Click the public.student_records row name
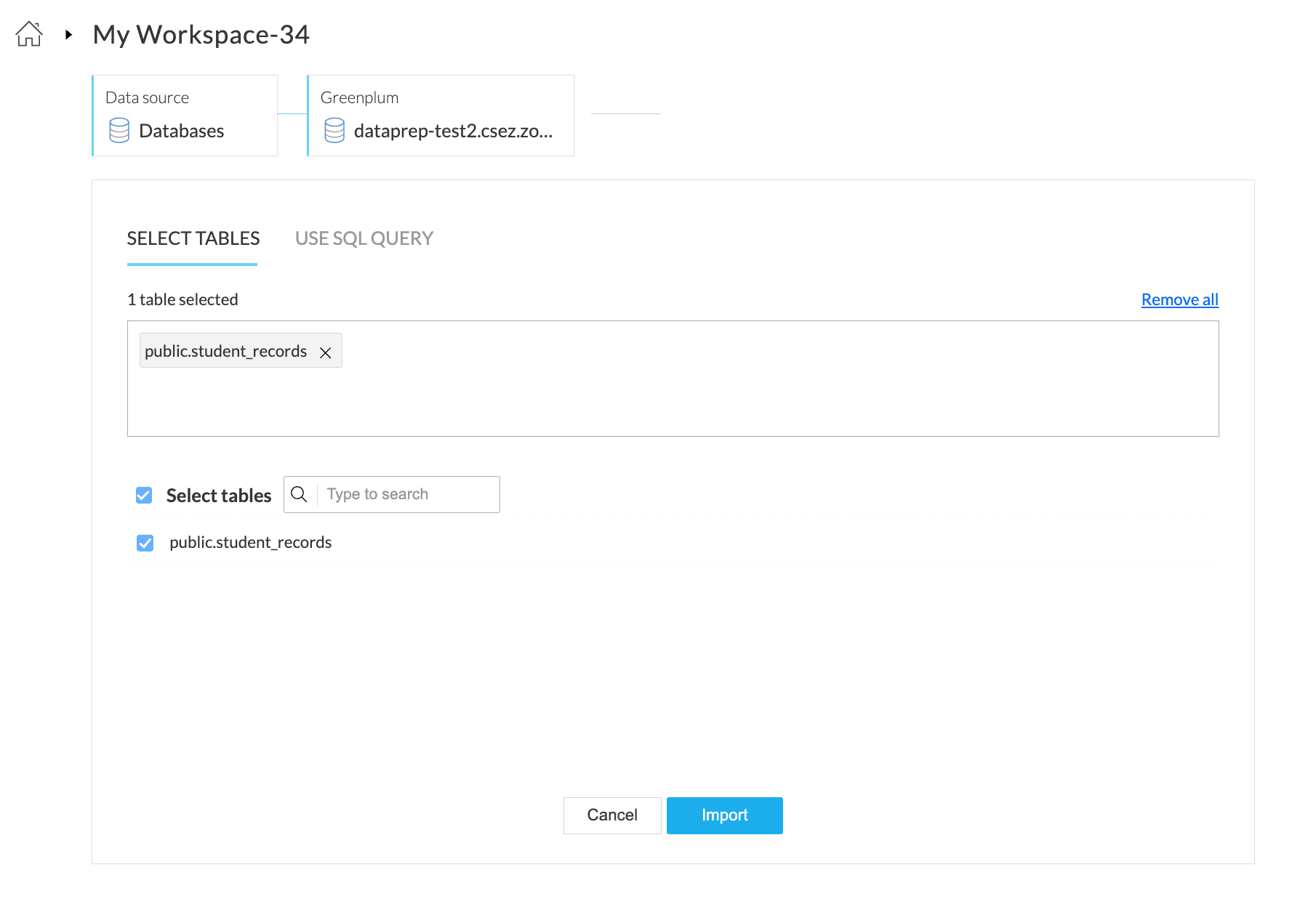Screen dimensions: 1316x920 (250, 542)
